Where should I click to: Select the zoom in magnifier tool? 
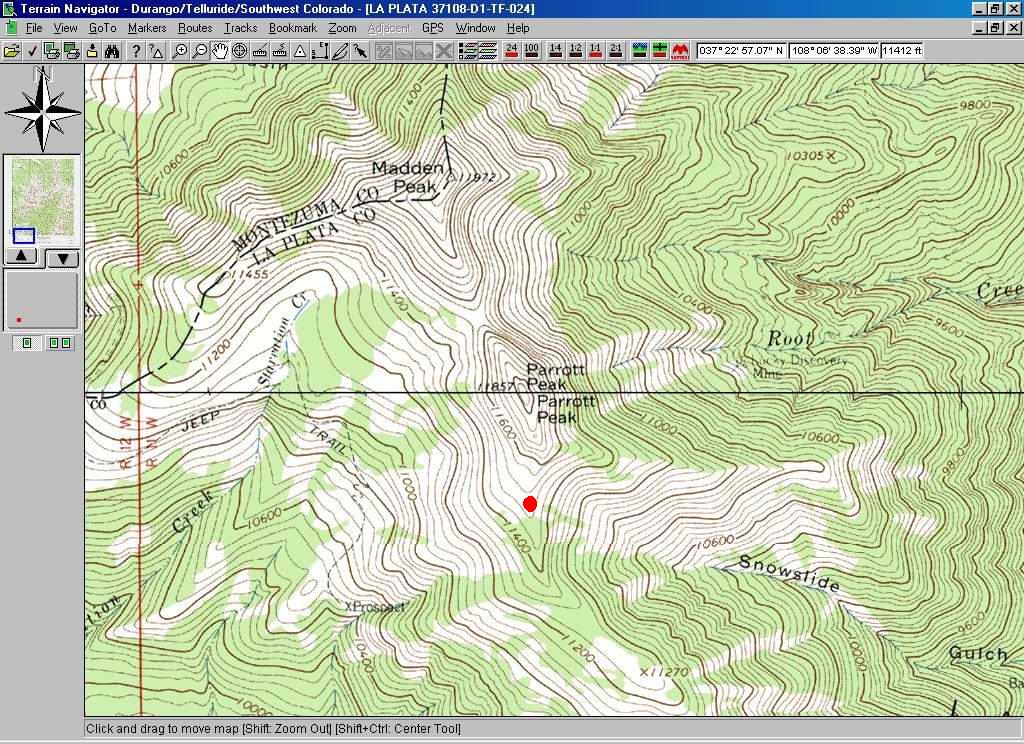point(180,51)
